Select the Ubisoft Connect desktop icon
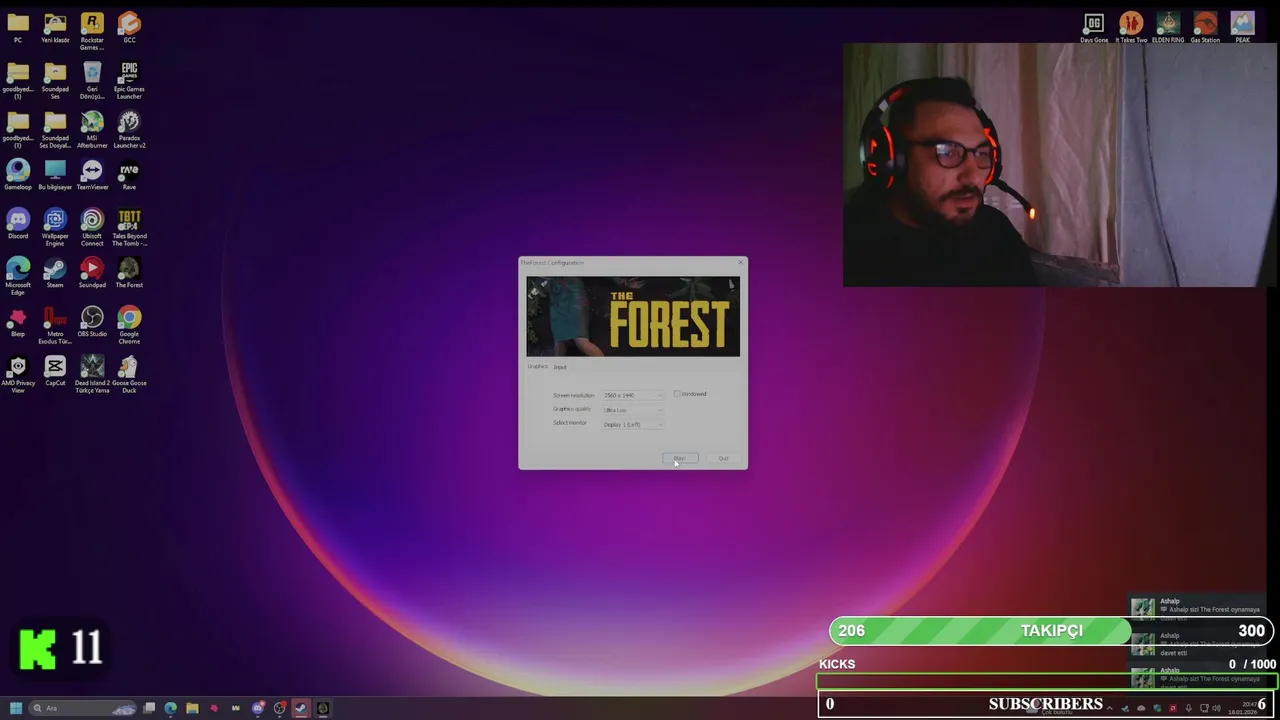Viewport: 1280px width, 720px height. 92,227
